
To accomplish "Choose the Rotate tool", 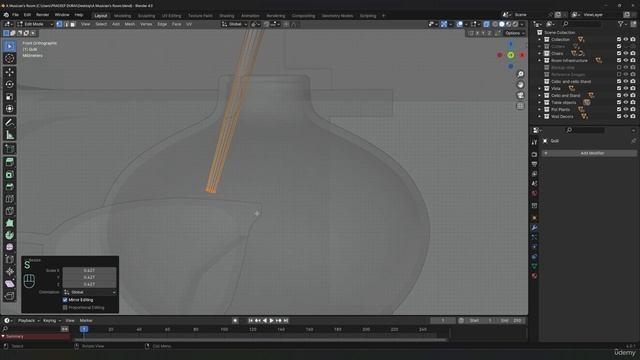I will point(9,84).
